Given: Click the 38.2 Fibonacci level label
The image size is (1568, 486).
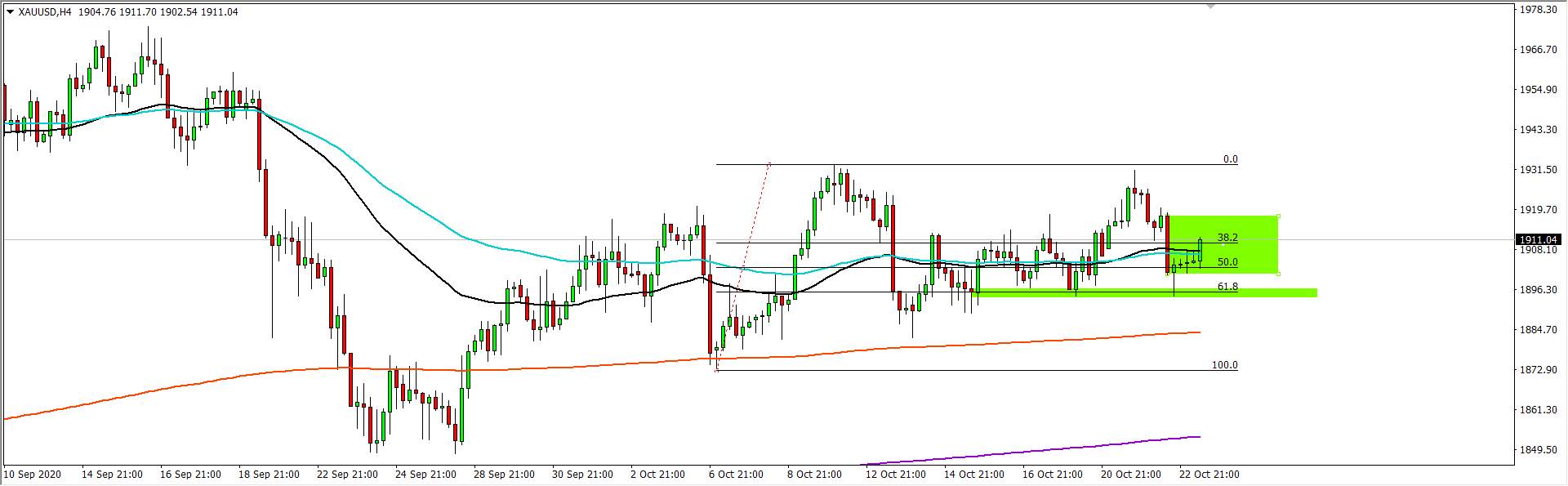Looking at the screenshot, I should coord(1227,238).
